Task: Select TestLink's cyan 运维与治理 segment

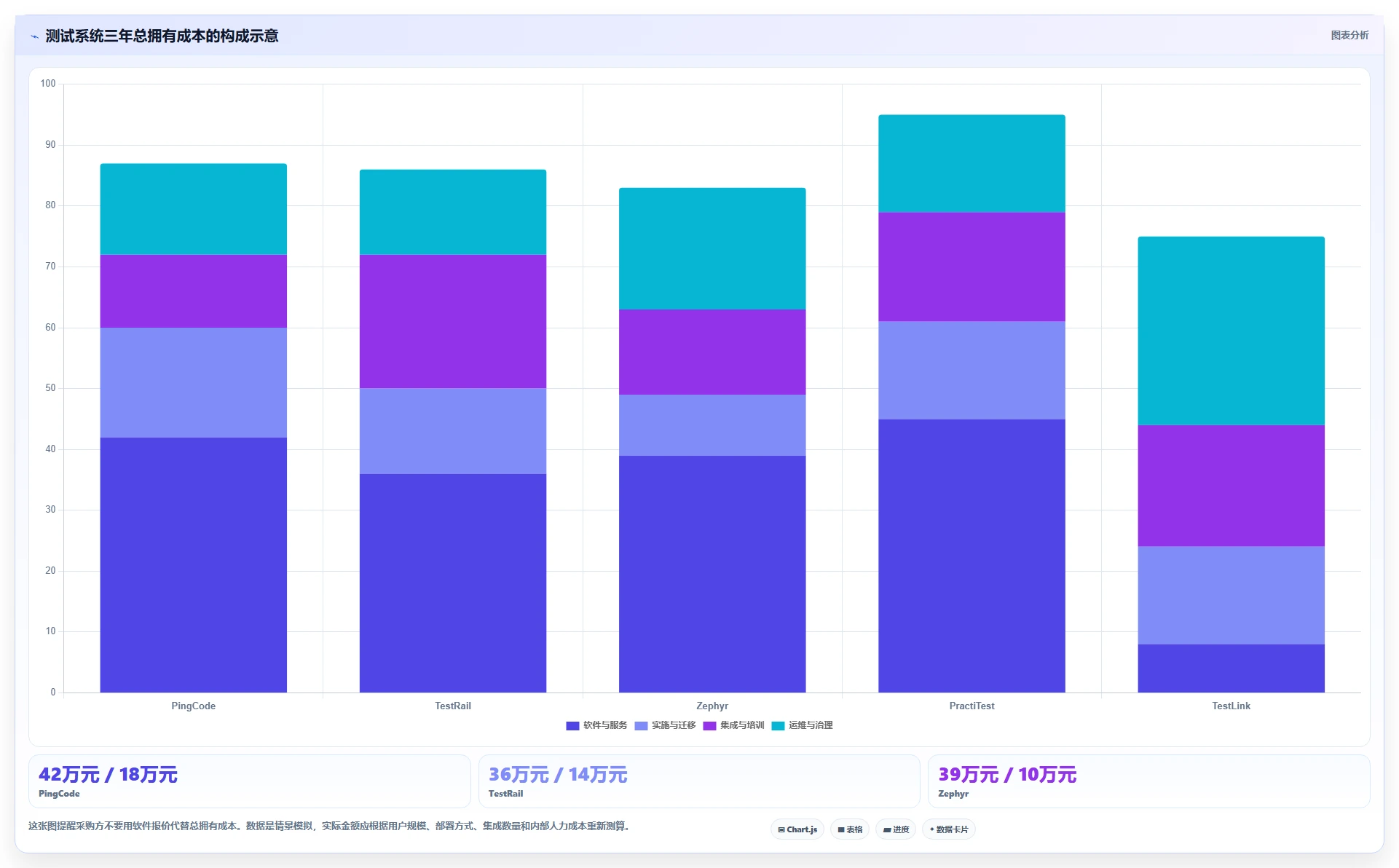Action: (1231, 331)
